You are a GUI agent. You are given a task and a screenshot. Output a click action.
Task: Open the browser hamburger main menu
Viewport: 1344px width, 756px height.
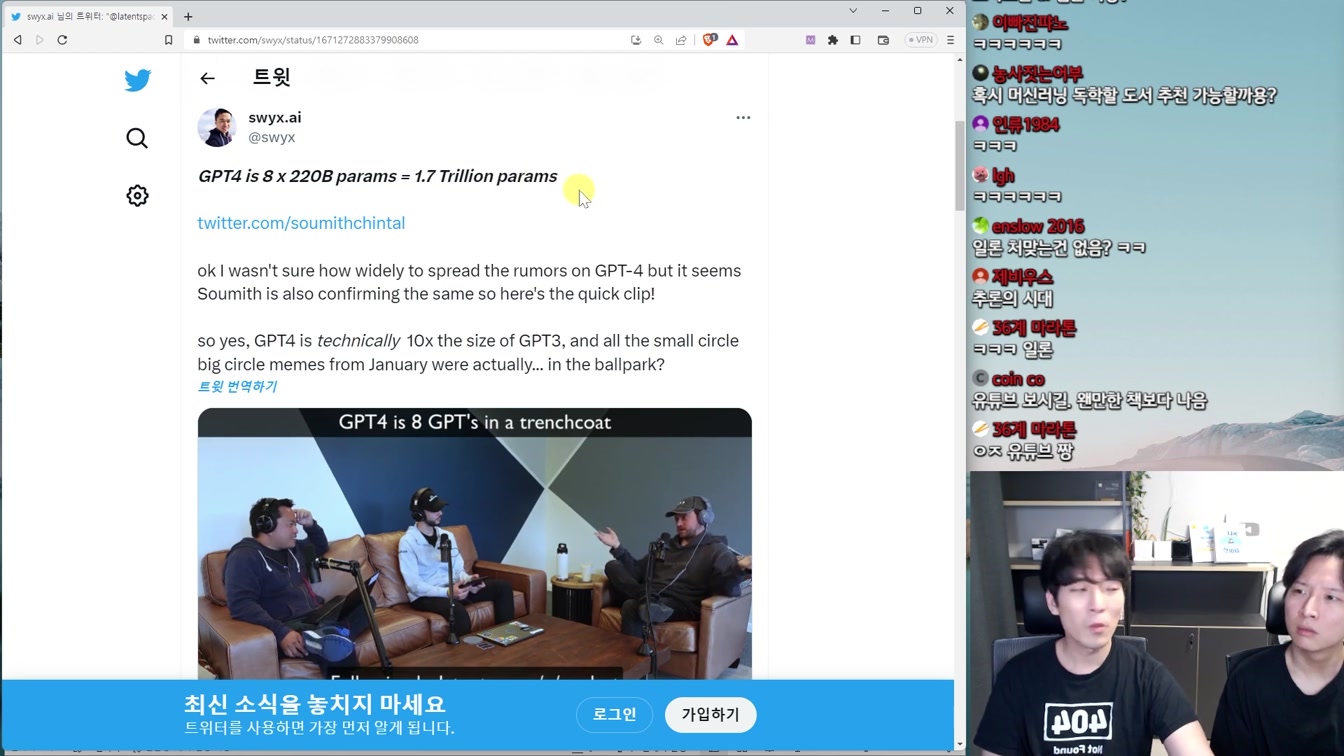pos(950,40)
